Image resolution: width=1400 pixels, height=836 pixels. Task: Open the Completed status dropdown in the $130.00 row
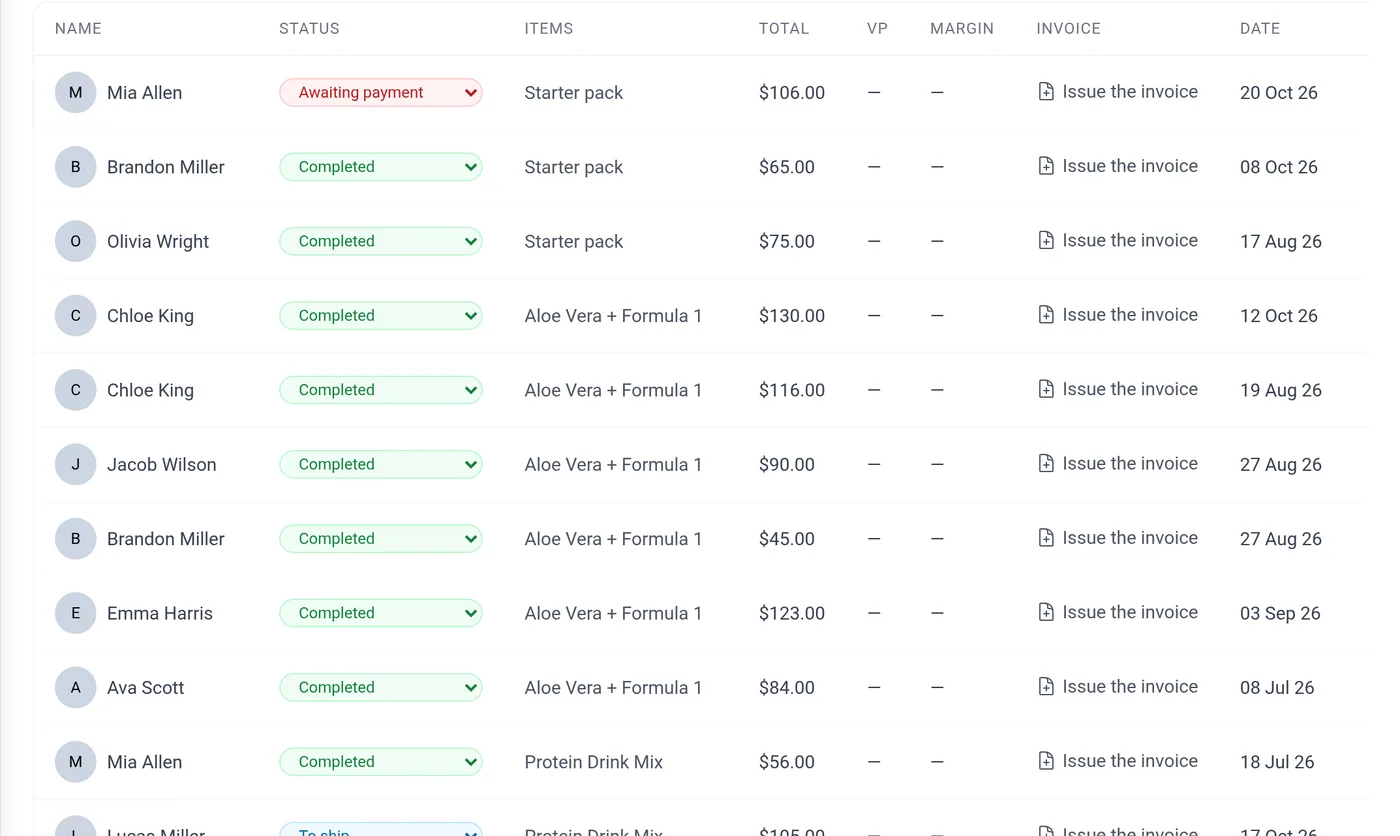coord(381,316)
